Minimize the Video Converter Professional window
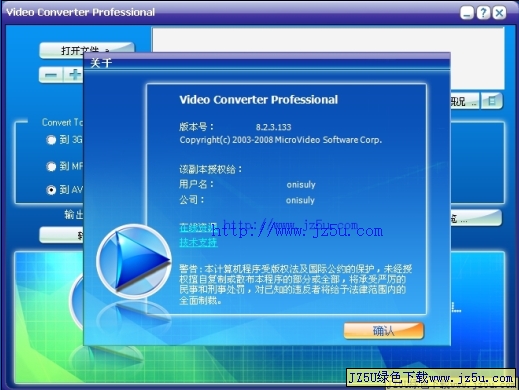The width and height of the screenshot is (519, 390). pos(467,13)
